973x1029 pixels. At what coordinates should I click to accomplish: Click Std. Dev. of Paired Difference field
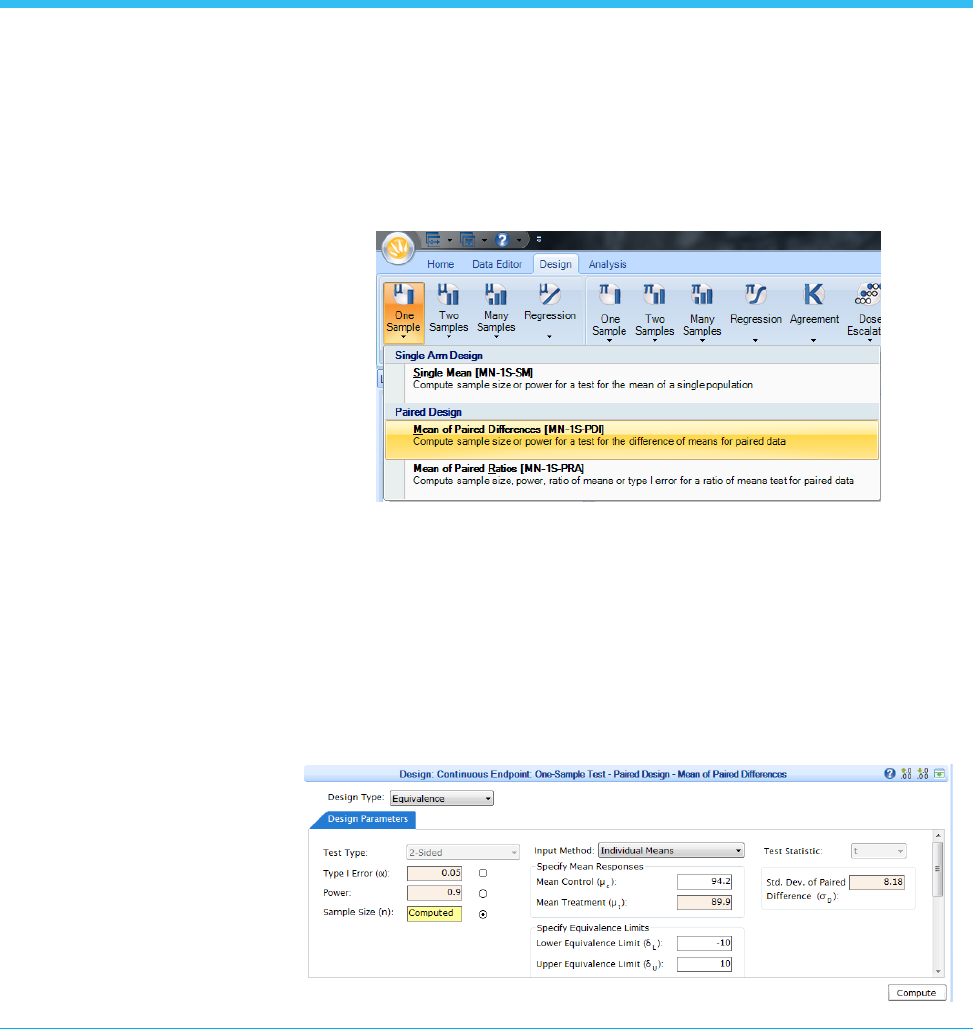(x=877, y=883)
